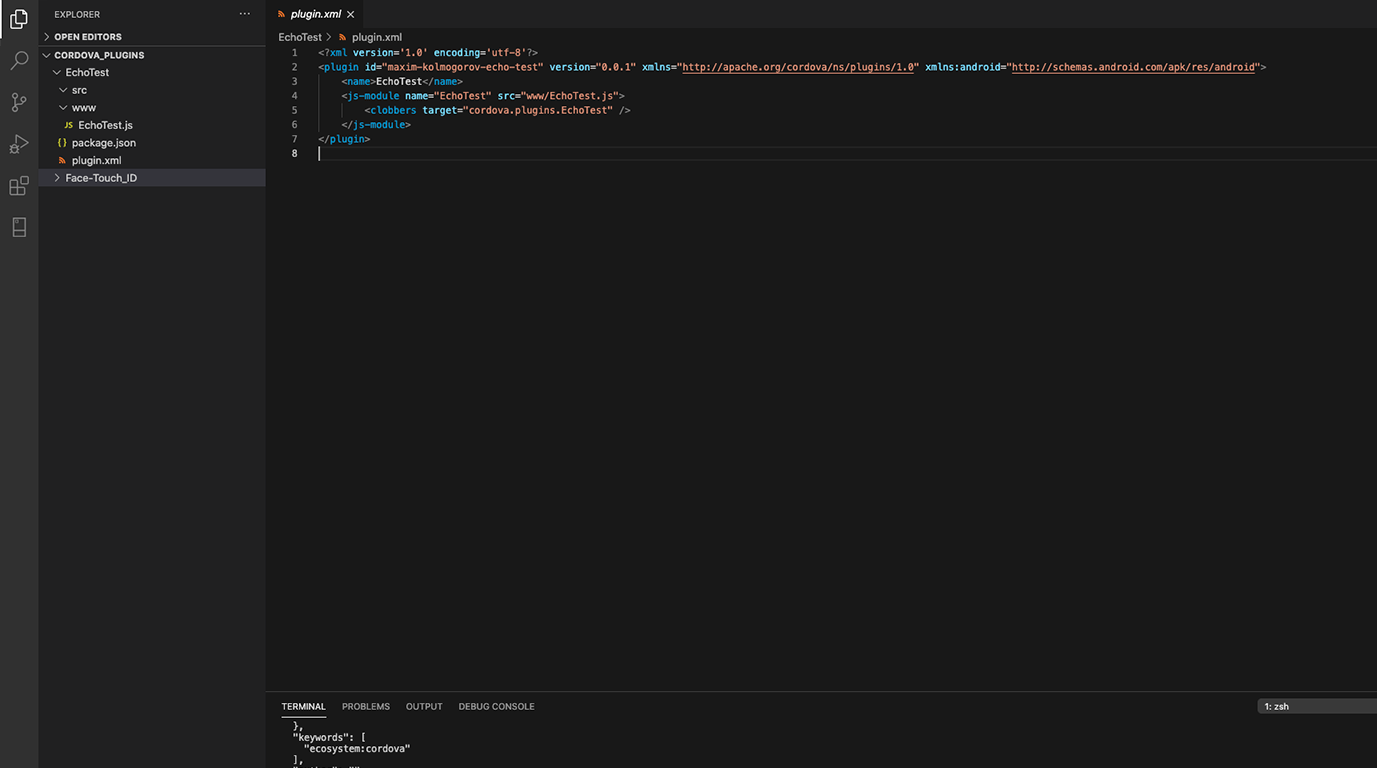The height and width of the screenshot is (768, 1377).
Task: Open package.json from the file tree
Action: [x=152, y=143]
